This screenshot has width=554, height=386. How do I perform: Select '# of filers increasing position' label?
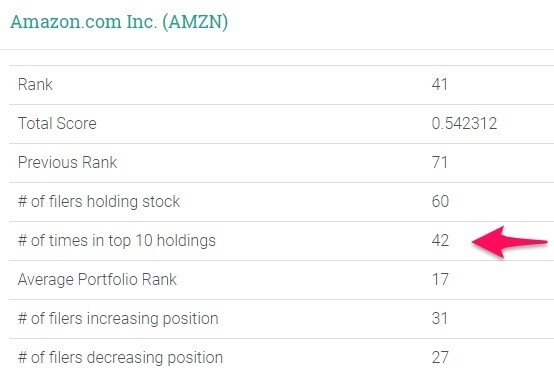click(x=118, y=319)
